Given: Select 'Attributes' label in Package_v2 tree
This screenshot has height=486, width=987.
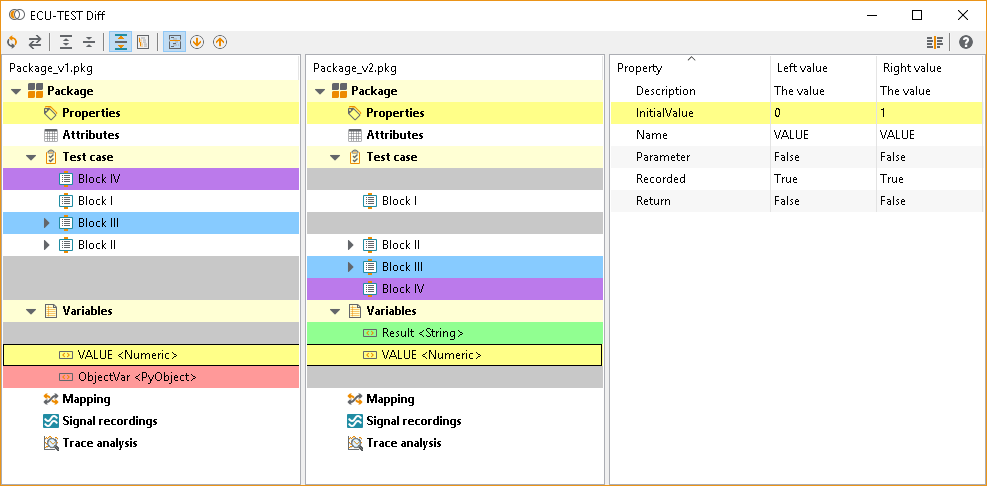Looking at the screenshot, I should click(395, 135).
